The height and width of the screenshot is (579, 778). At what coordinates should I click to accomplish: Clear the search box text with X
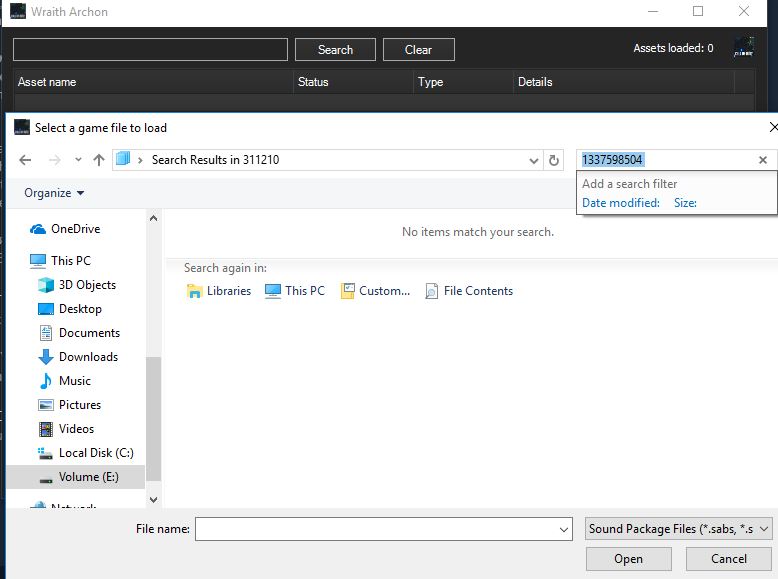763,160
